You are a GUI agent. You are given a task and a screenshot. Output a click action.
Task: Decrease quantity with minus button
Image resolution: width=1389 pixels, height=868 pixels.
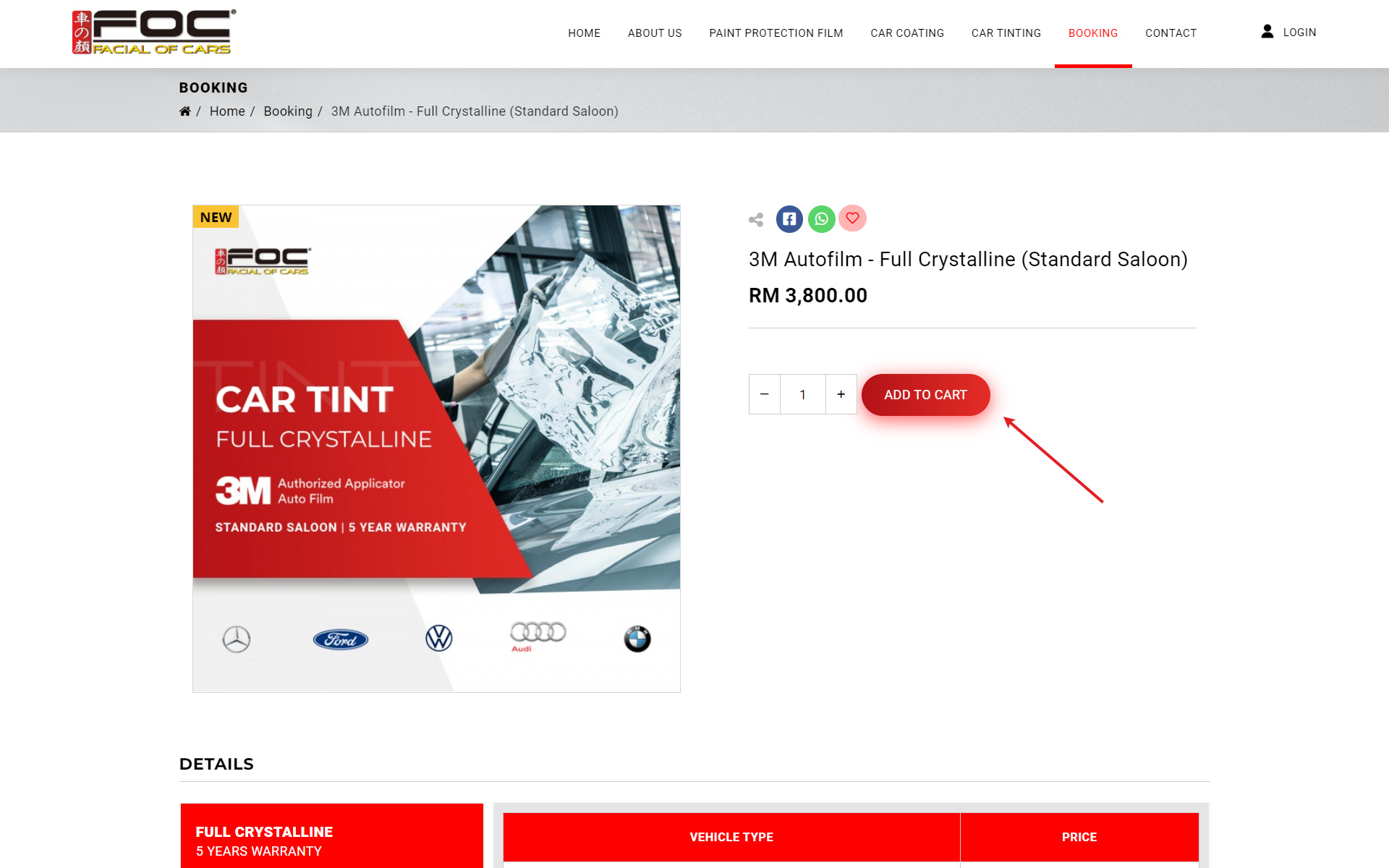pyautogui.click(x=765, y=394)
